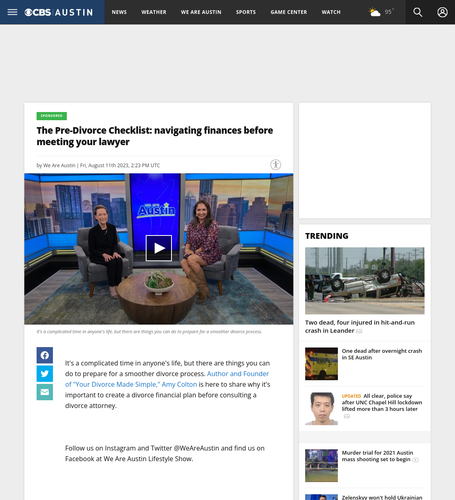The width and height of the screenshot is (455, 500).
Task: Open One dead after overnight crash story
Action: 382,354
